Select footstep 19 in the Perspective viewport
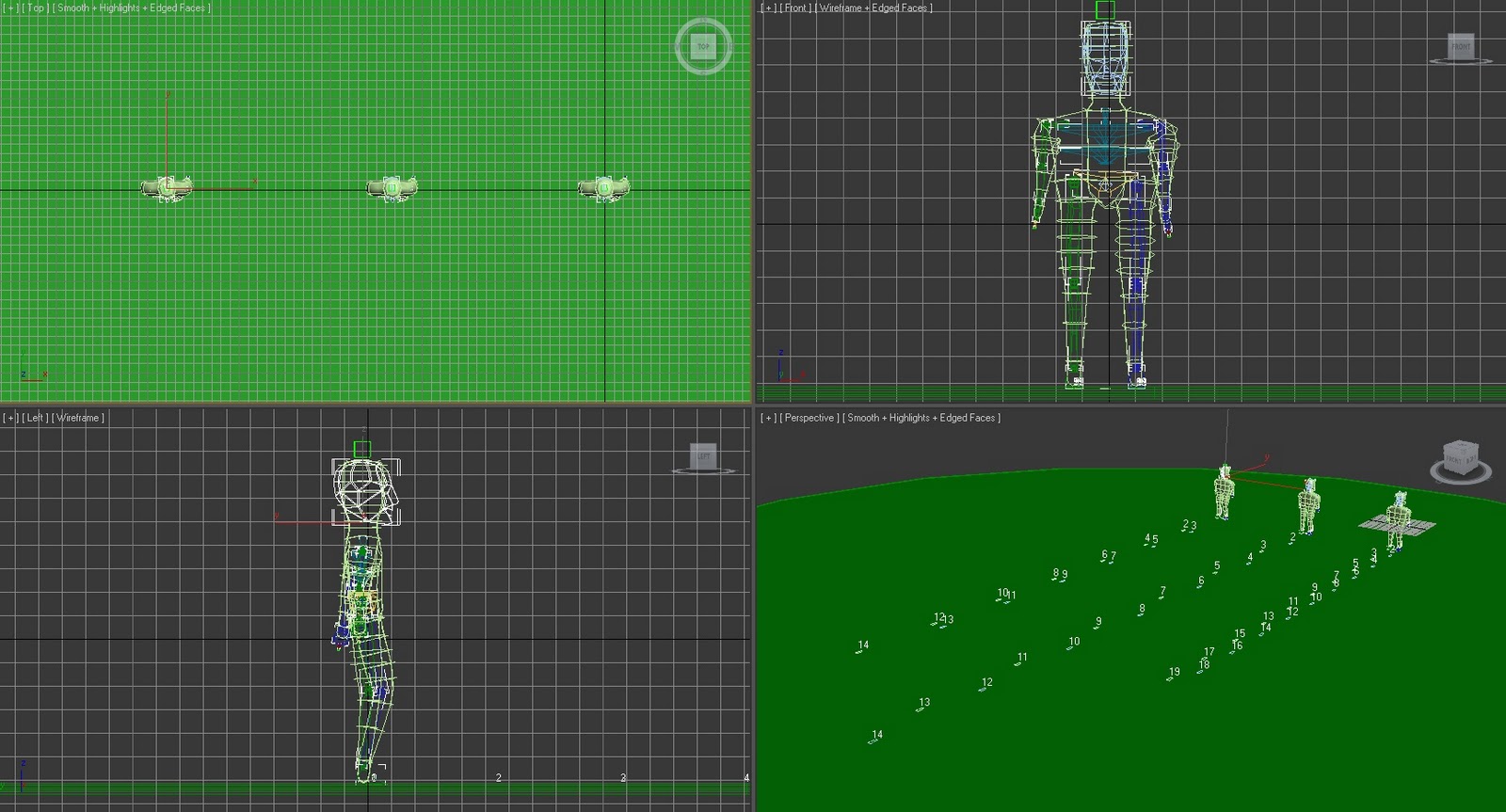 [x=1174, y=674]
